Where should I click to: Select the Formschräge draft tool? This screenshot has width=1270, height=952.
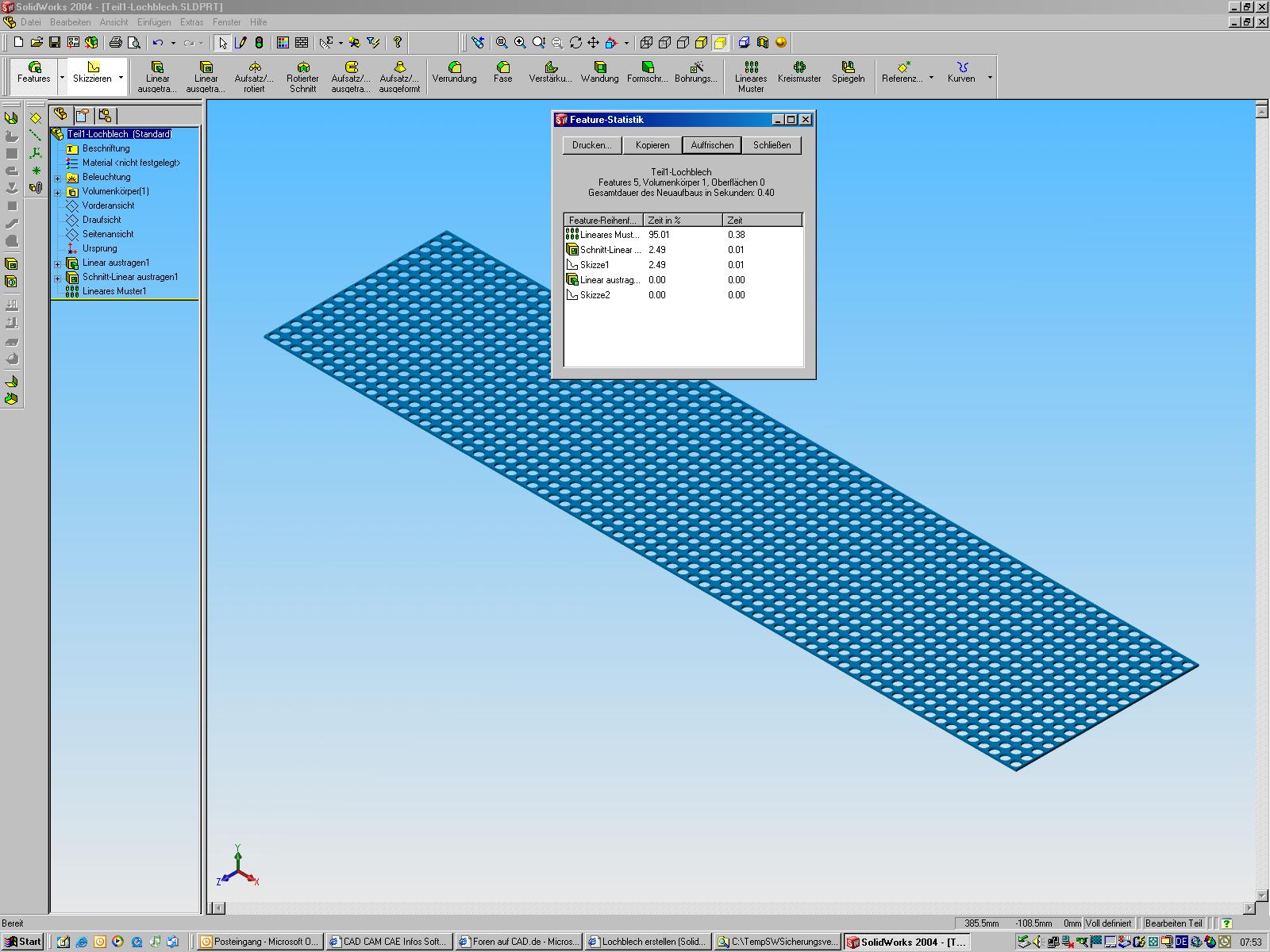648,72
